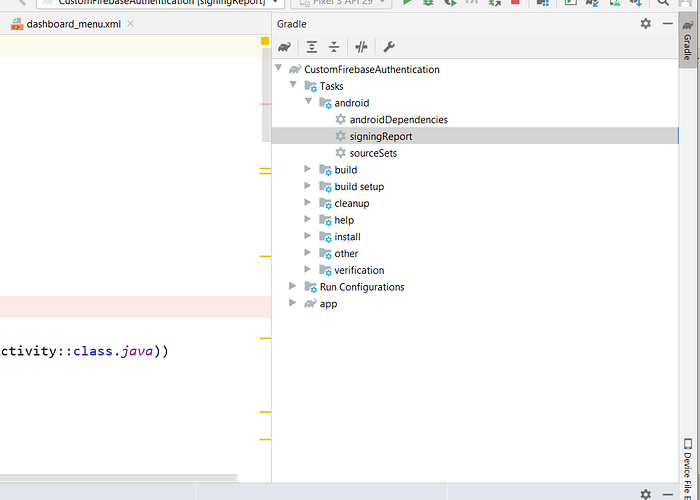
Task: Click the CustomFirebaseAuthentication project label
Action: 372,69
